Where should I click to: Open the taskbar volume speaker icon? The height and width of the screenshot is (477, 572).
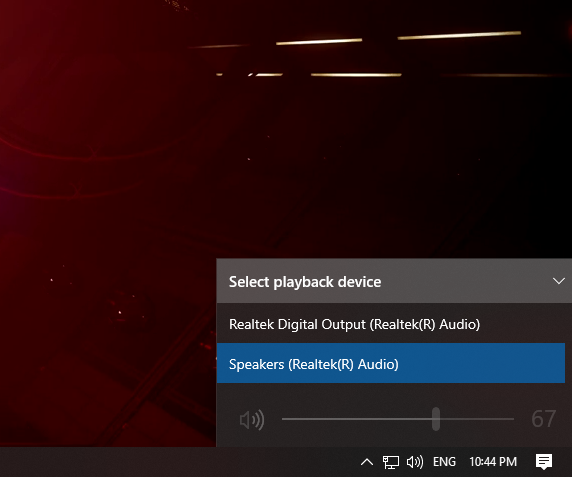tap(415, 462)
